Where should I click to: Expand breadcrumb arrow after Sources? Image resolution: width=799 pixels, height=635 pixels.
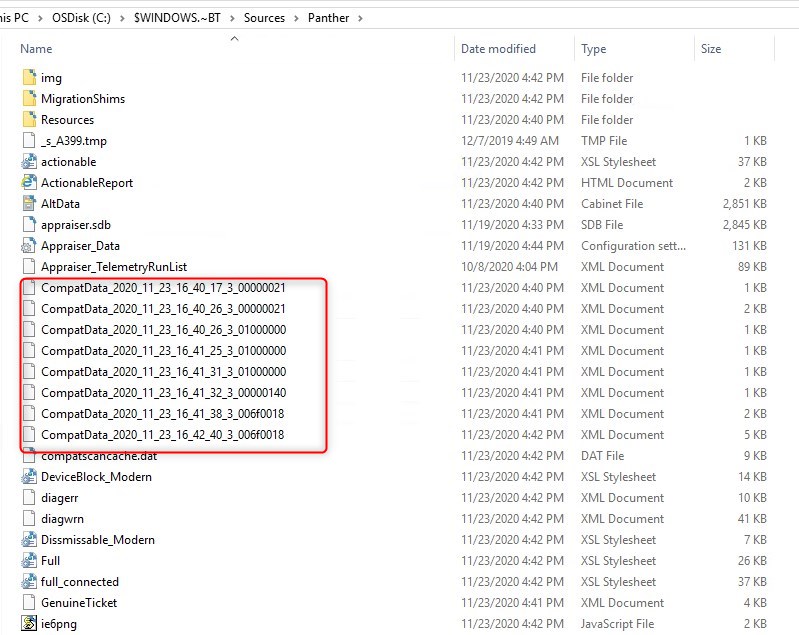click(296, 18)
